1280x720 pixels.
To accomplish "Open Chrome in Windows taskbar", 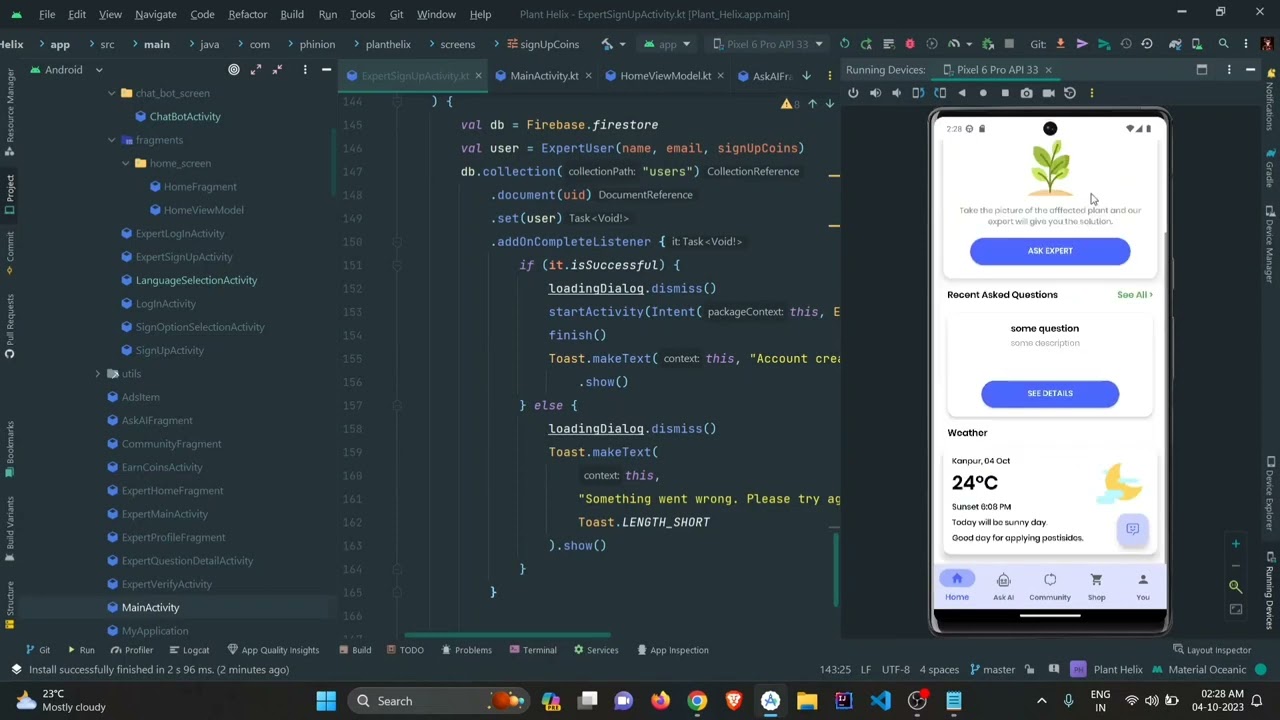I will point(697,701).
